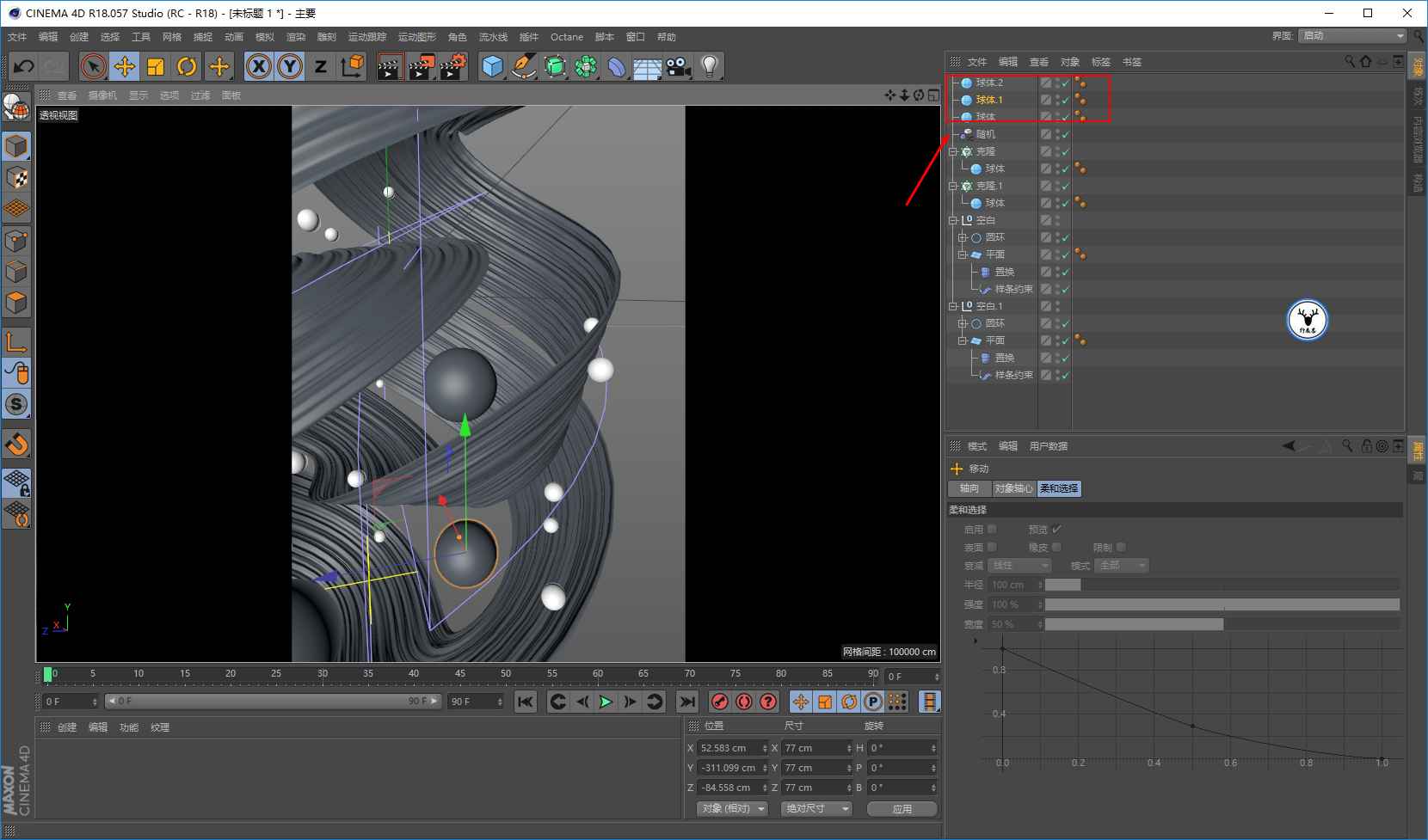The image size is (1428, 840).
Task: Open the Array modeling objects group
Action: [x=586, y=66]
